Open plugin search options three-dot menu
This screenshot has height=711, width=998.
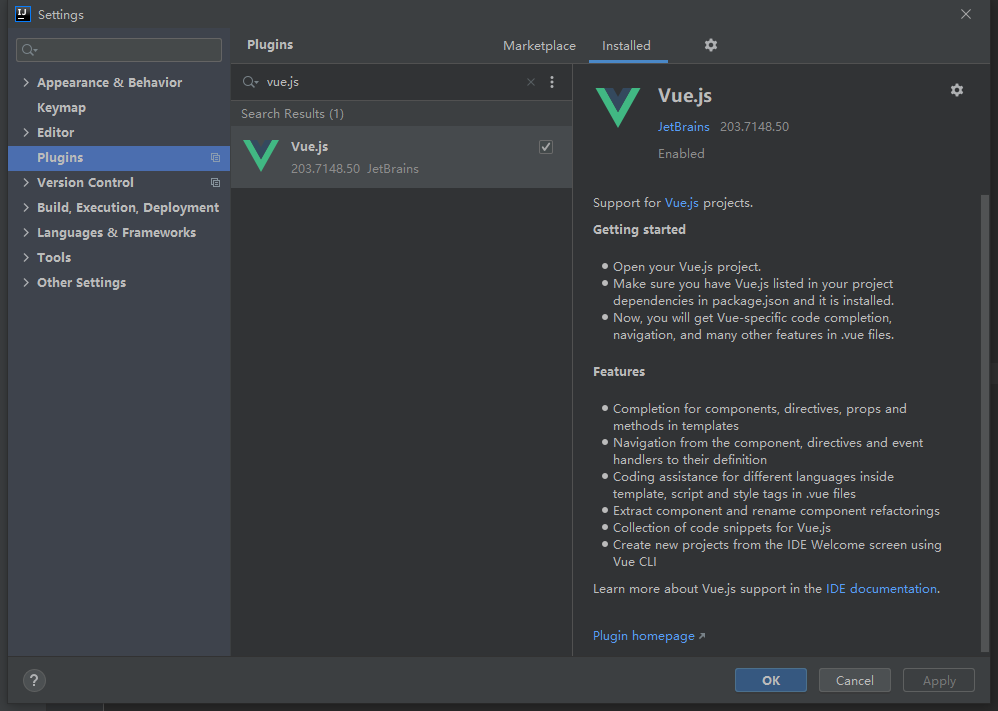click(552, 82)
